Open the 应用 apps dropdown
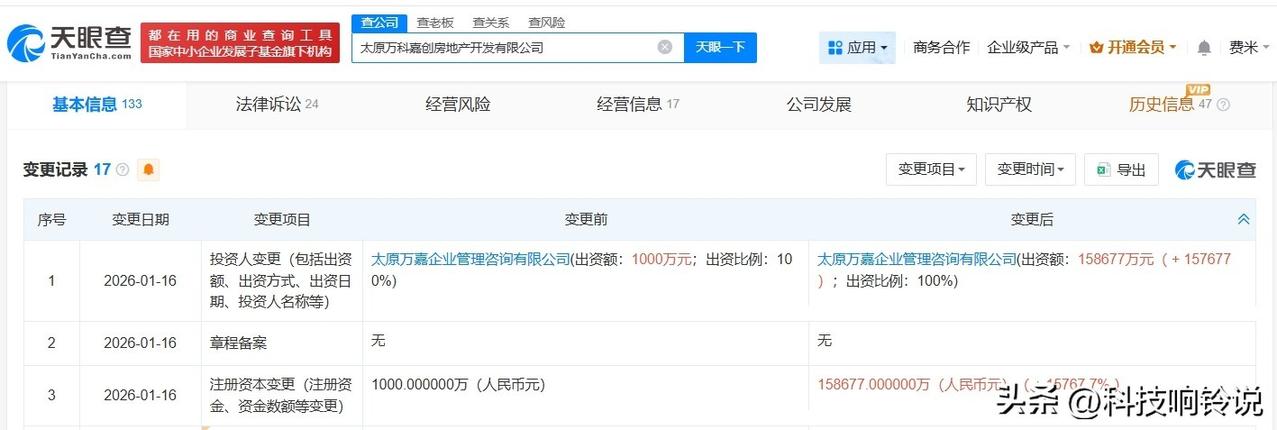The image size is (1277, 430). 857,47
